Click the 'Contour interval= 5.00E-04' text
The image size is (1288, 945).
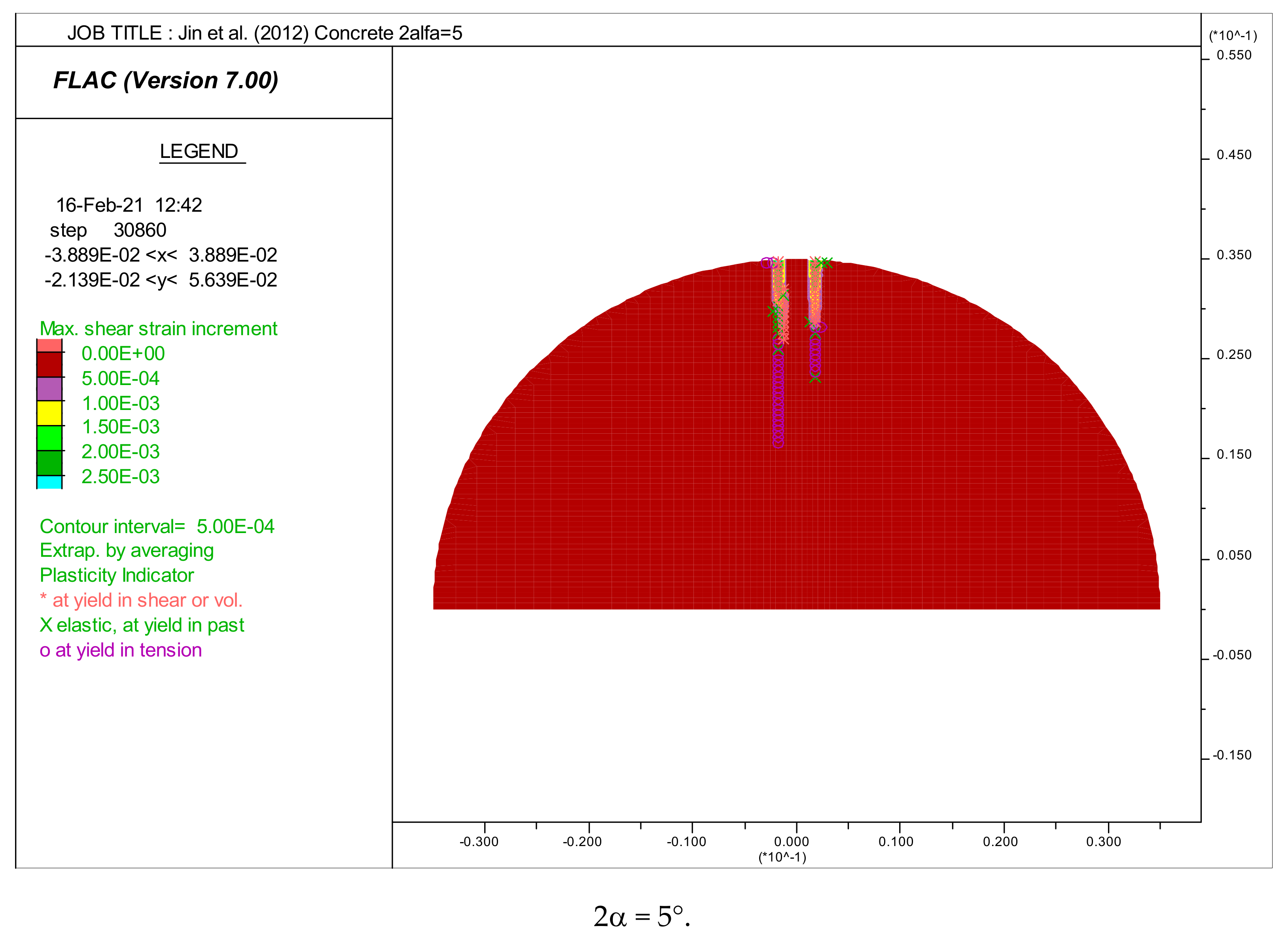coord(157,526)
